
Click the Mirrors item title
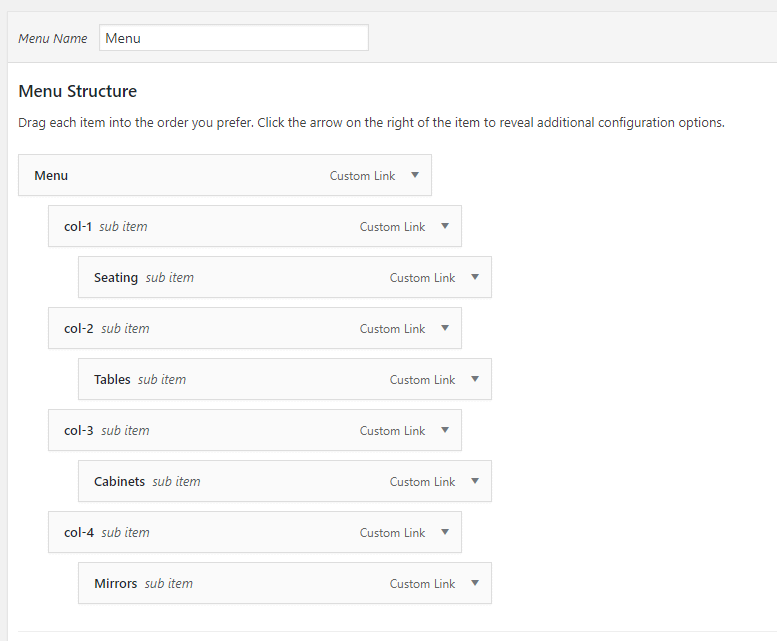click(x=115, y=584)
